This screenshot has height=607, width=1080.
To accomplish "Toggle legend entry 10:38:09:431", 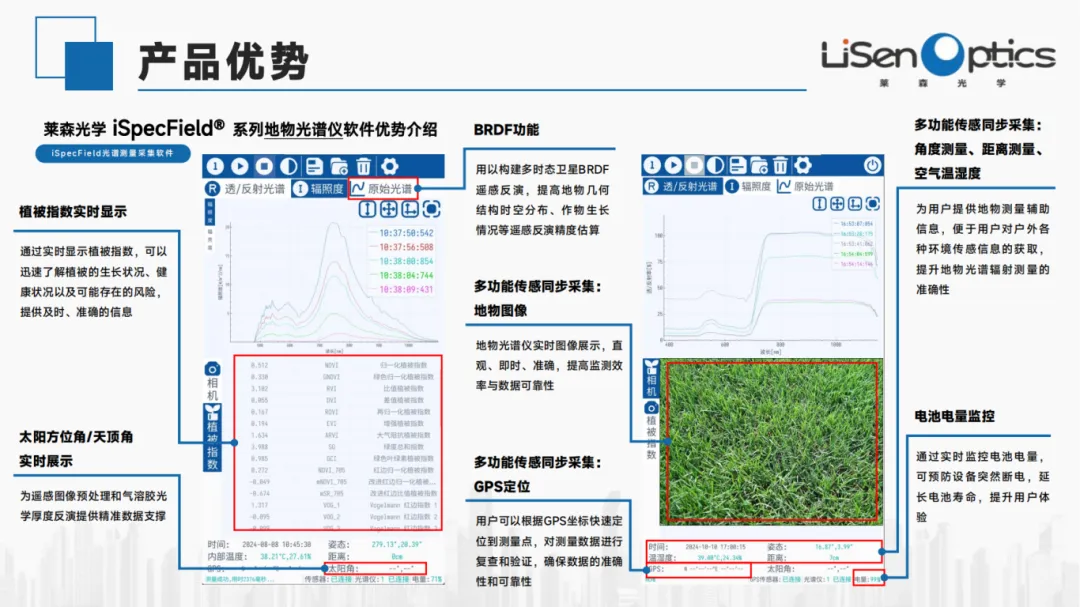I will point(402,289).
